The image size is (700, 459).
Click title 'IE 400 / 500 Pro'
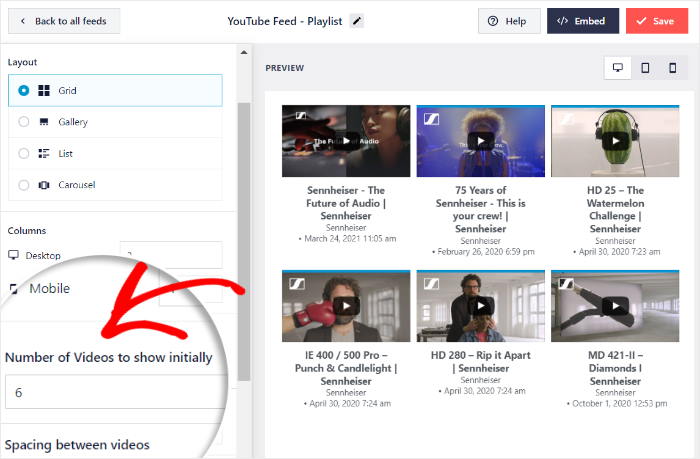[x=346, y=368]
